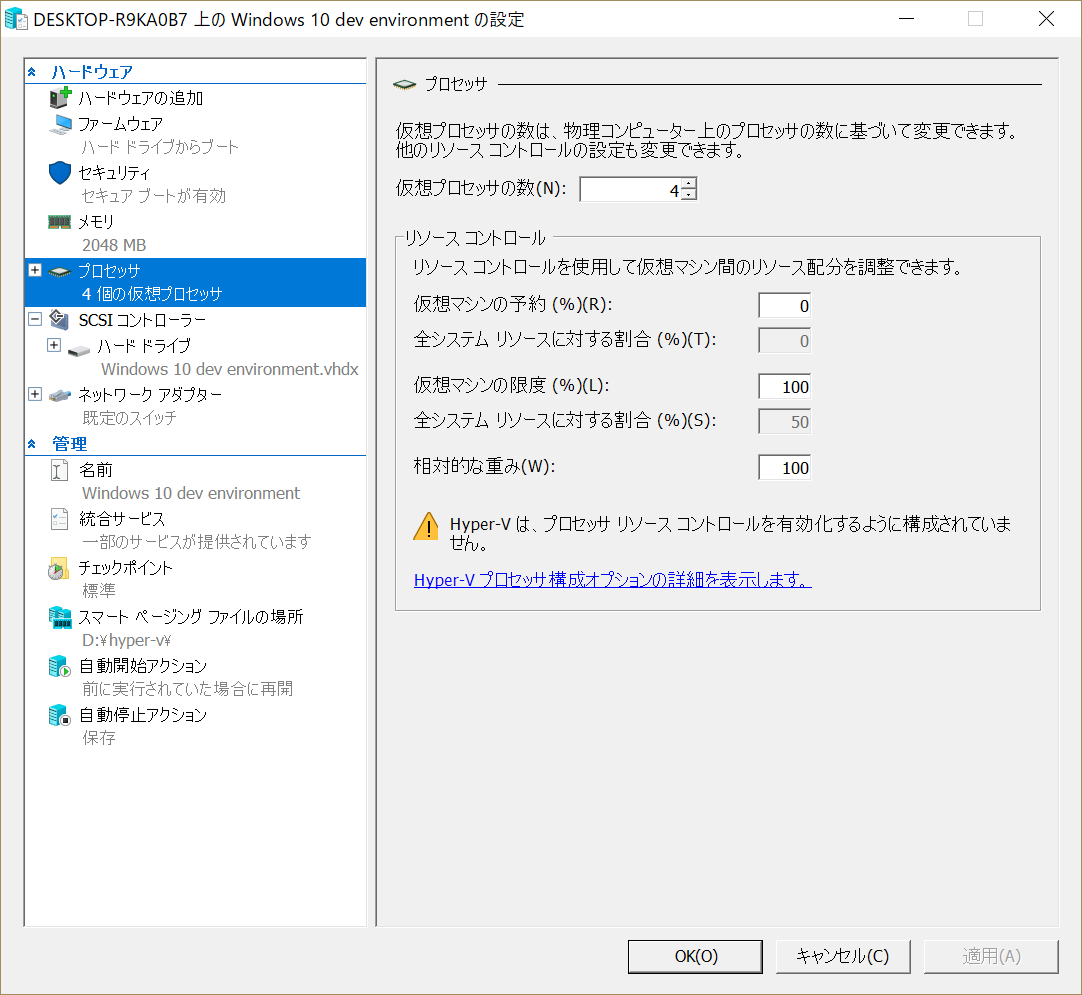Click the ネットワーク アダプター icon
This screenshot has height=995, width=1082.
click(x=58, y=394)
